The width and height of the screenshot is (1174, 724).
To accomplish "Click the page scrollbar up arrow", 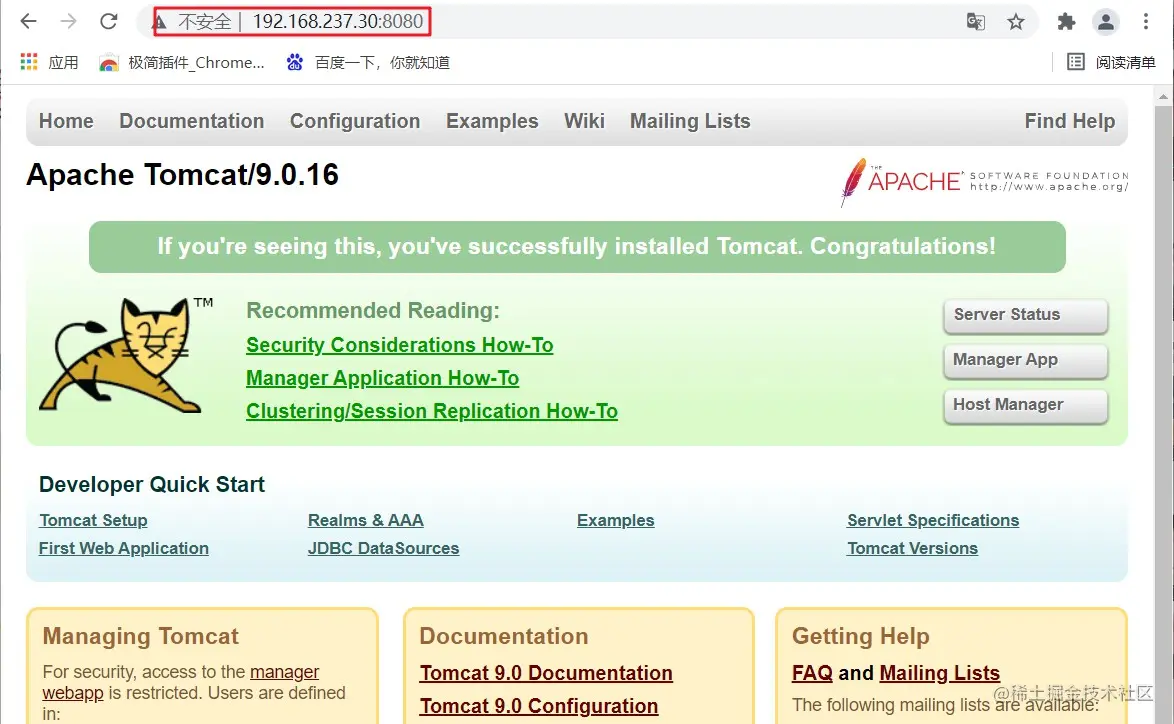I will (x=1163, y=97).
